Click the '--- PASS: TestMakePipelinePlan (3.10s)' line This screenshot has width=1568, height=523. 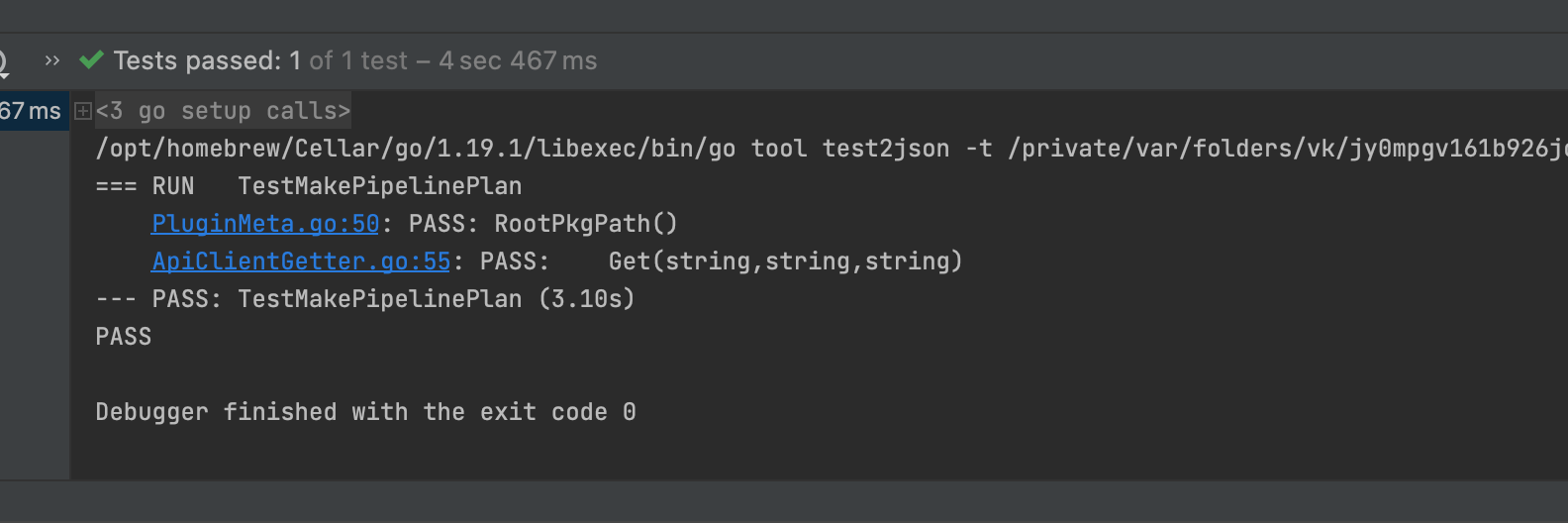(364, 299)
